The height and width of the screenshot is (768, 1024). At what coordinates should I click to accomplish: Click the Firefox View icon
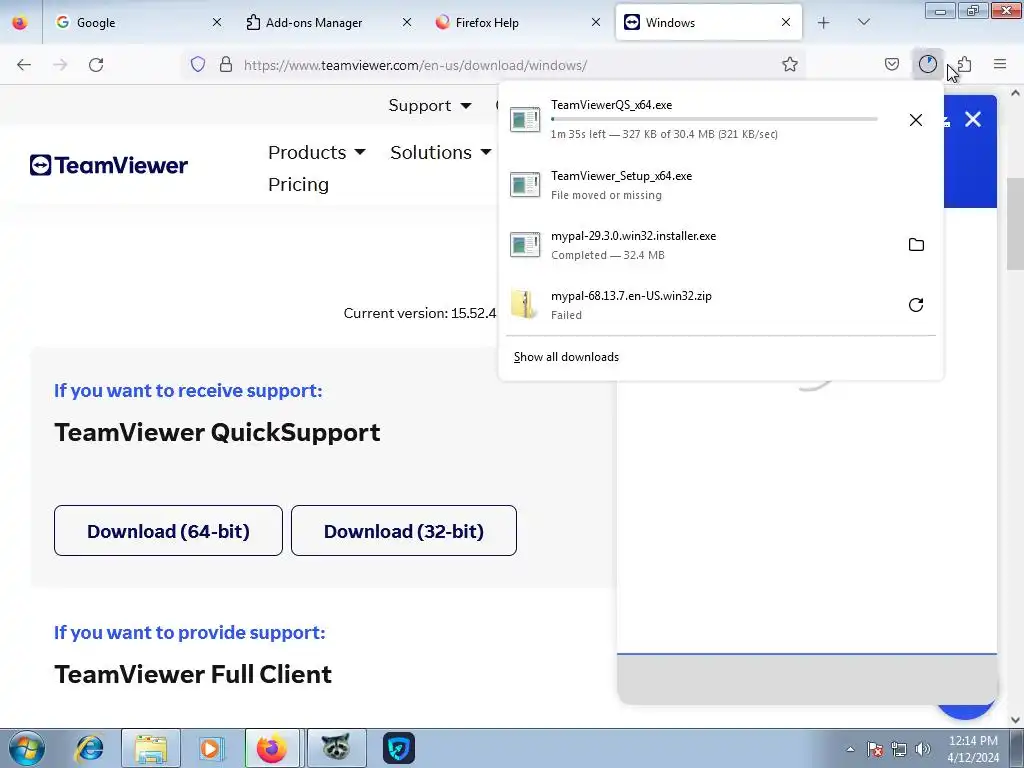20,22
